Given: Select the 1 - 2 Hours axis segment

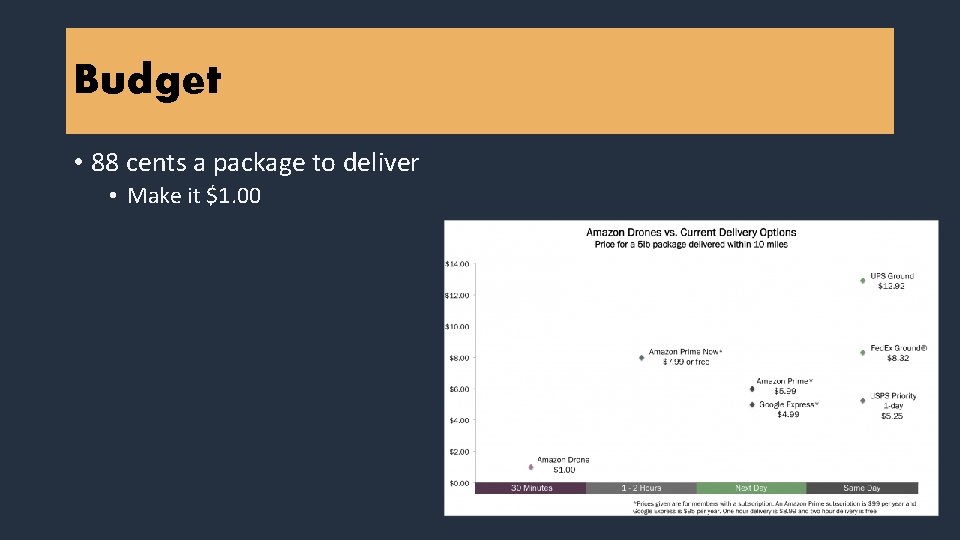Looking at the screenshot, I should [640, 488].
